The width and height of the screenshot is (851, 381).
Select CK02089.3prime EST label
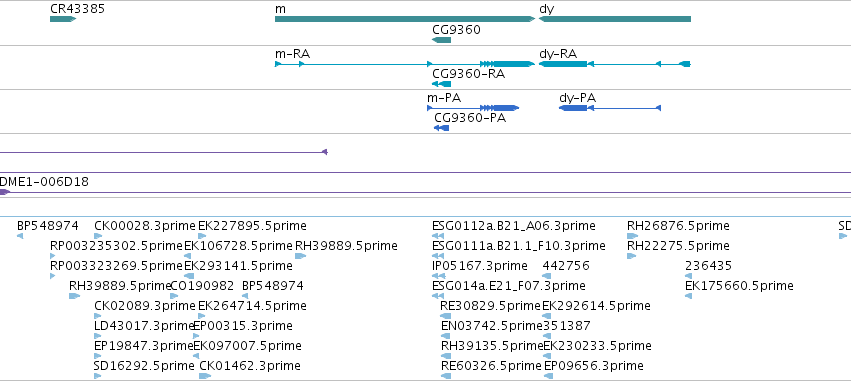[144, 306]
